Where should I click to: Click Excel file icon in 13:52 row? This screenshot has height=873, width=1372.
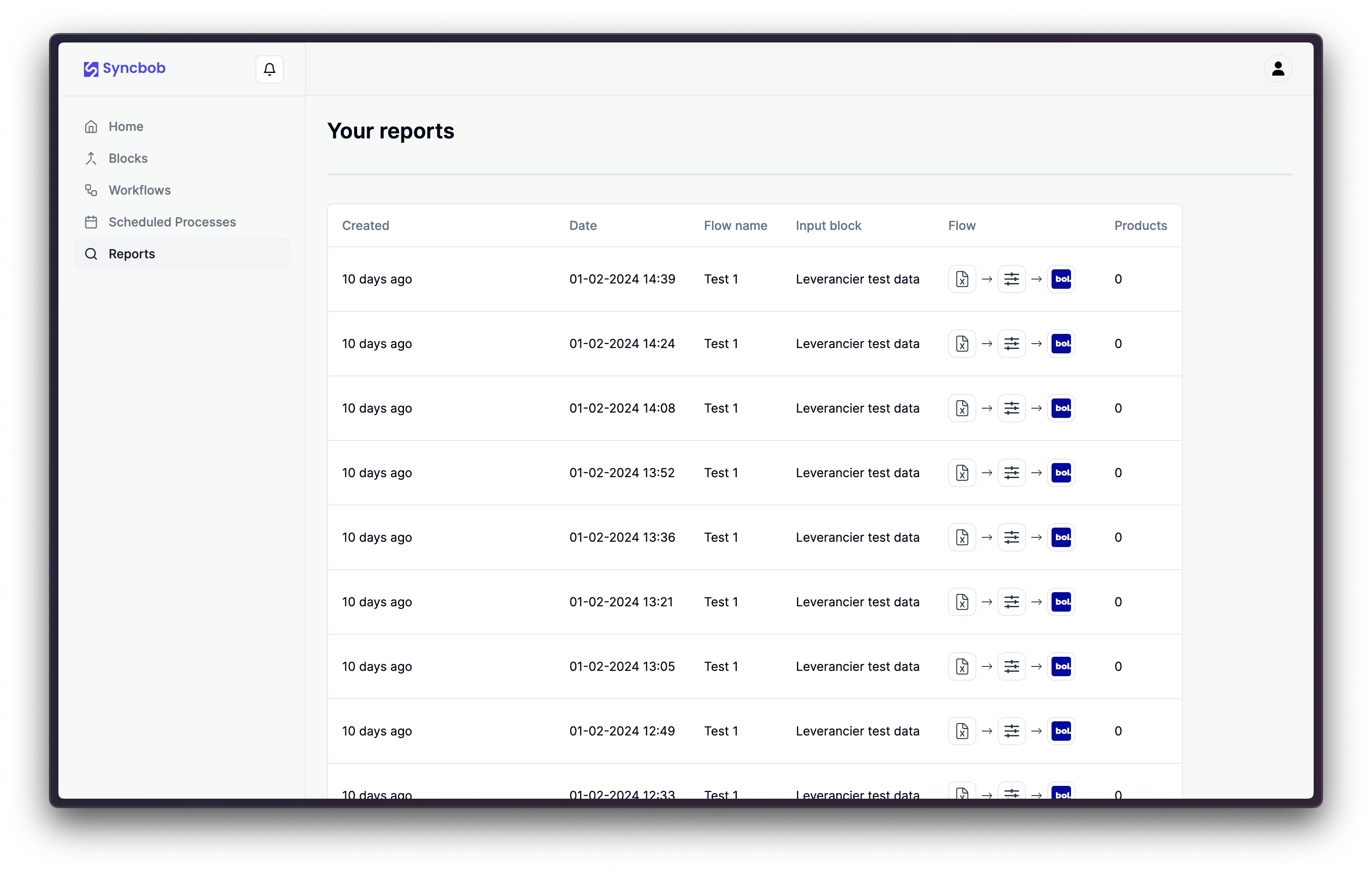(962, 473)
